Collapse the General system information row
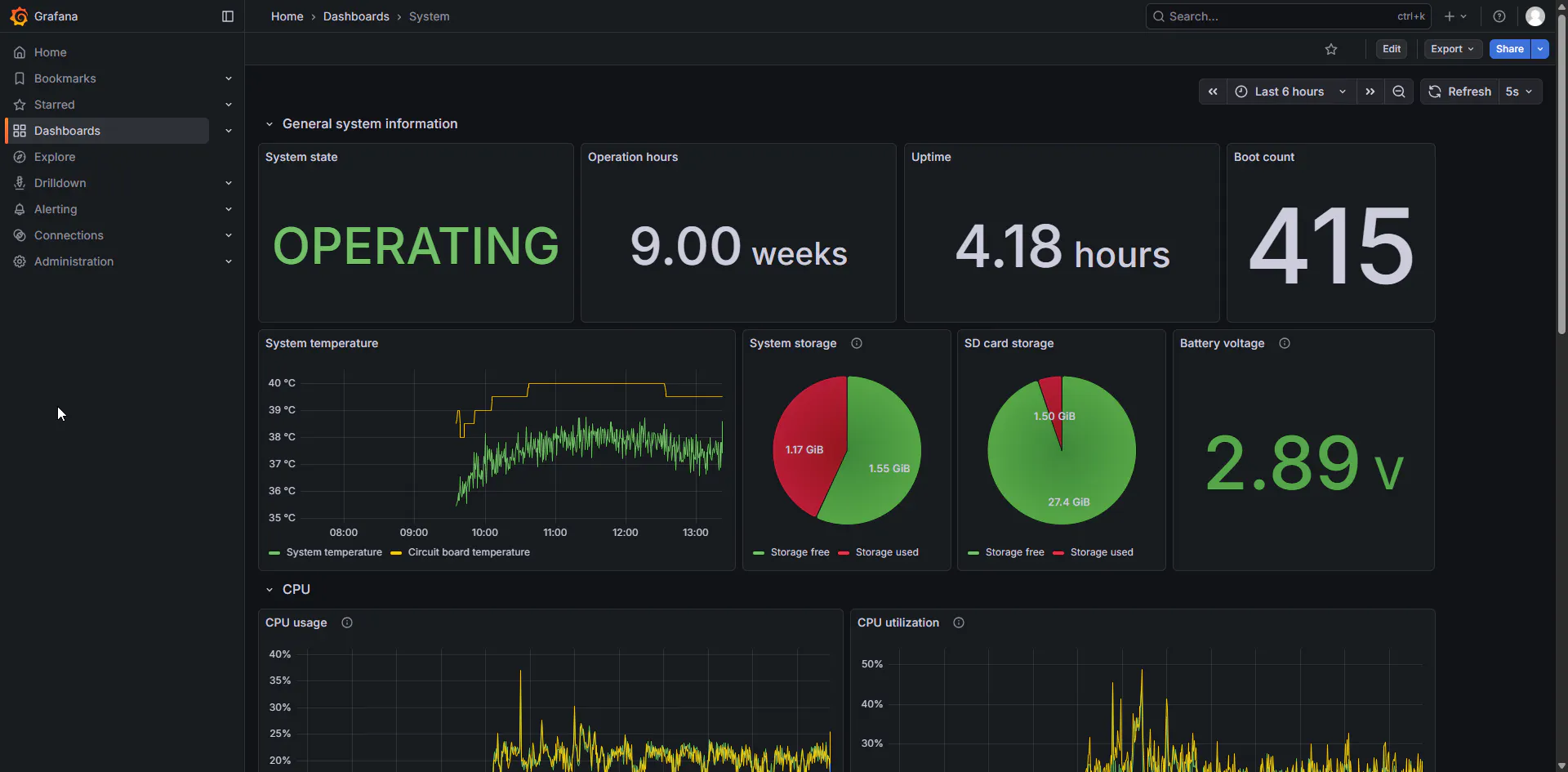Viewport: 1568px width, 772px height. [x=269, y=124]
